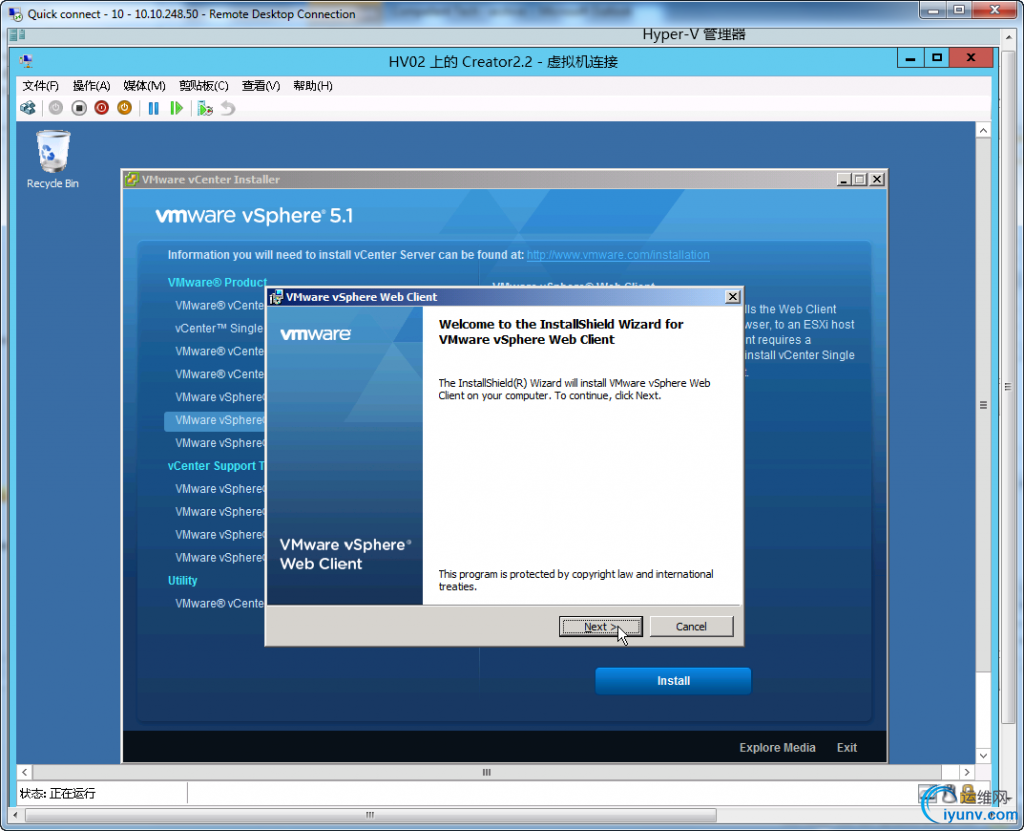Screen dimensions: 1024x831
Task: Send Ctrl+Alt+Del using the toolbar icon
Action: coord(28,108)
